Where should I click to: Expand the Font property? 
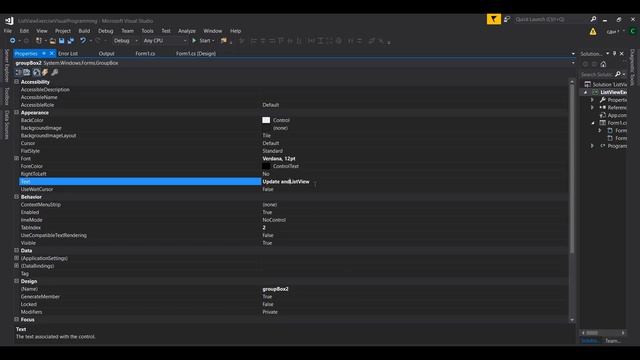(17, 158)
